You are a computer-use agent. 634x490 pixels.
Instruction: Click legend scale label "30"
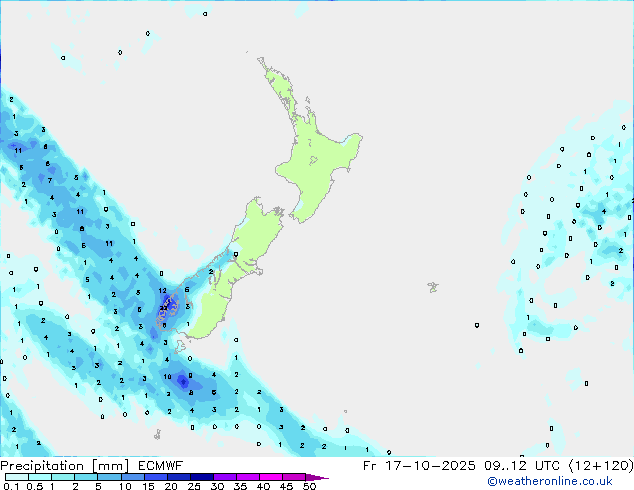tap(217, 486)
